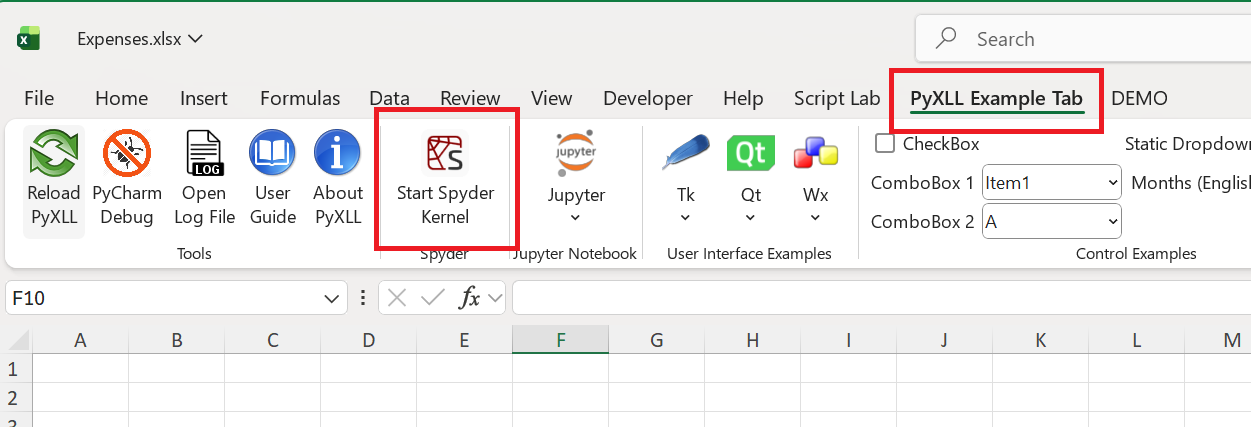This screenshot has width=1251, height=427.
Task: Start the Spyder Kernel
Action: click(446, 155)
